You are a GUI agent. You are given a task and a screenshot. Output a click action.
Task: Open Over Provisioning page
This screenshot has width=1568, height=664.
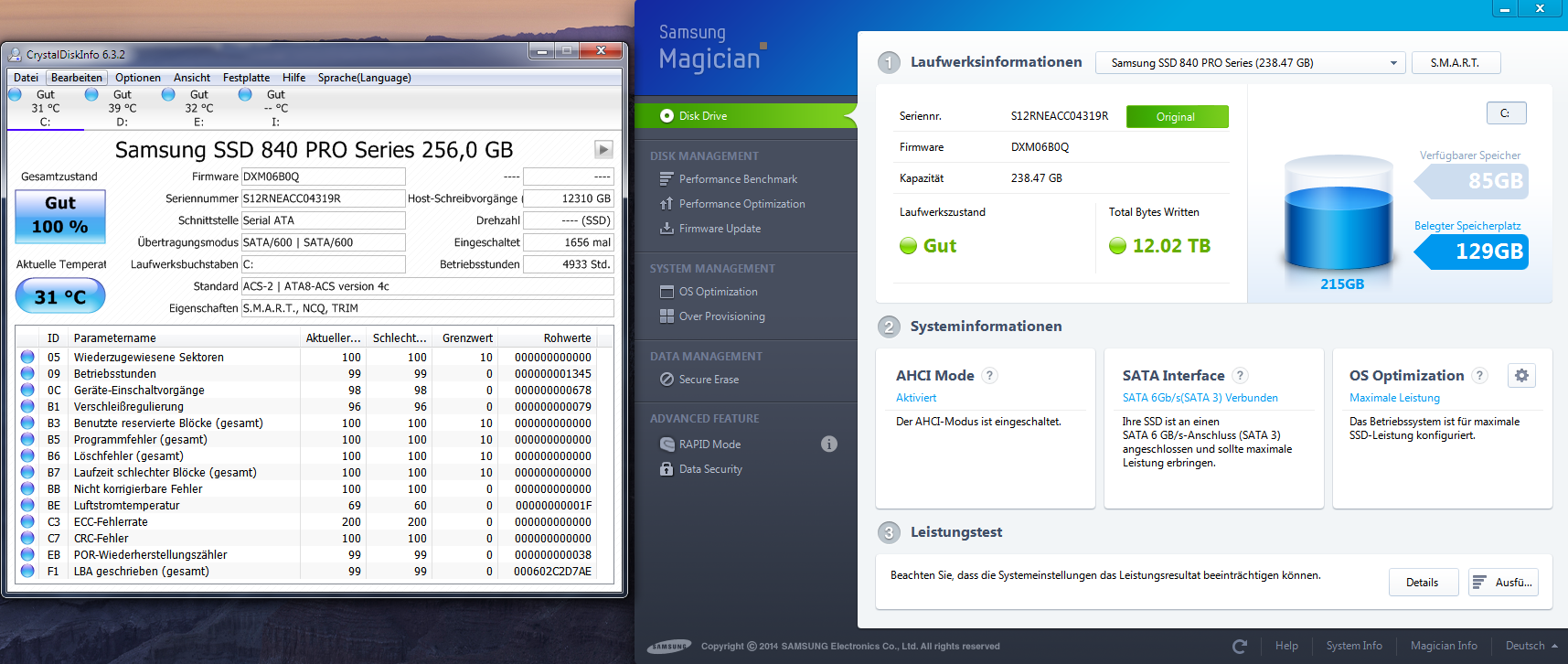pyautogui.click(x=722, y=316)
